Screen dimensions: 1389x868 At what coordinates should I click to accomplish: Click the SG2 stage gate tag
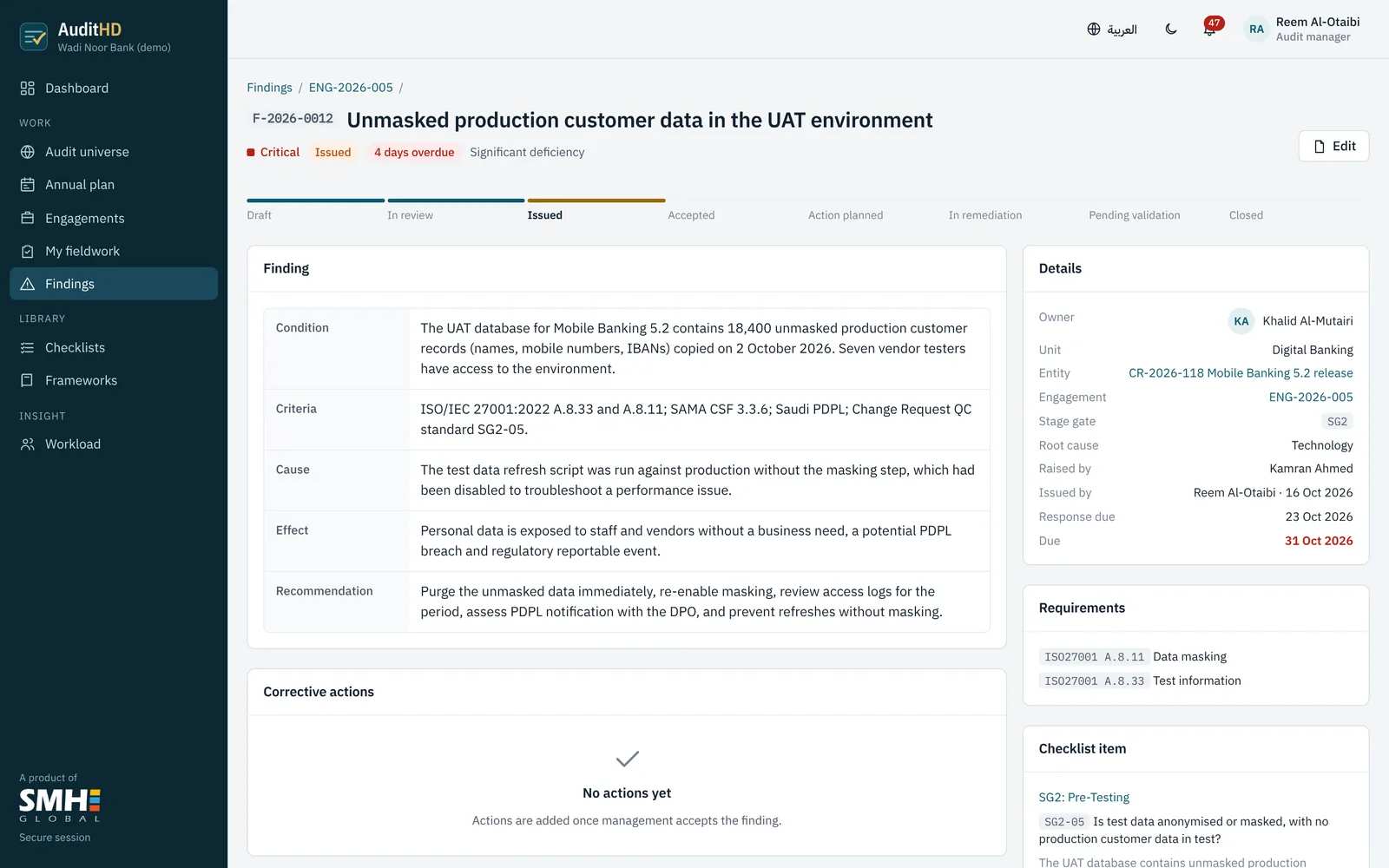[1337, 422]
